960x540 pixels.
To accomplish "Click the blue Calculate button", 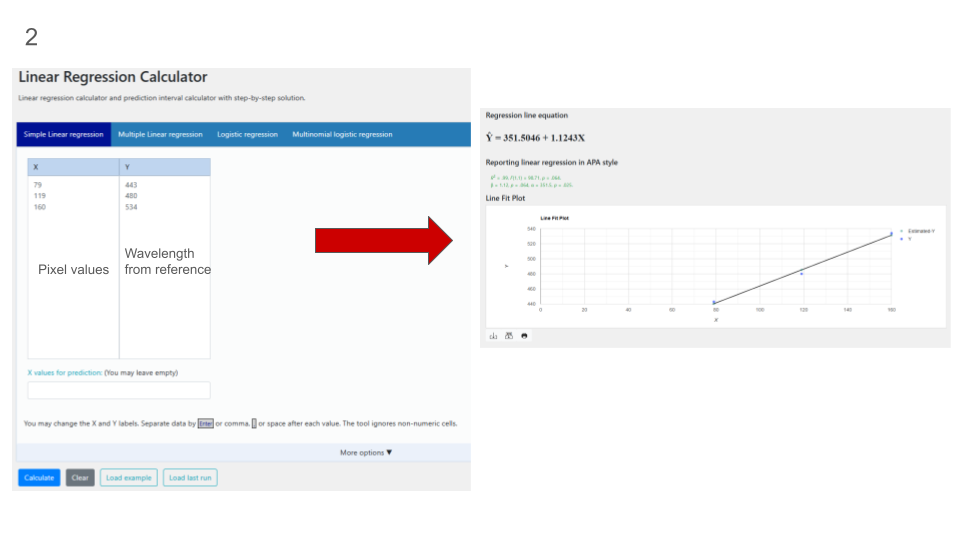I will pos(39,478).
